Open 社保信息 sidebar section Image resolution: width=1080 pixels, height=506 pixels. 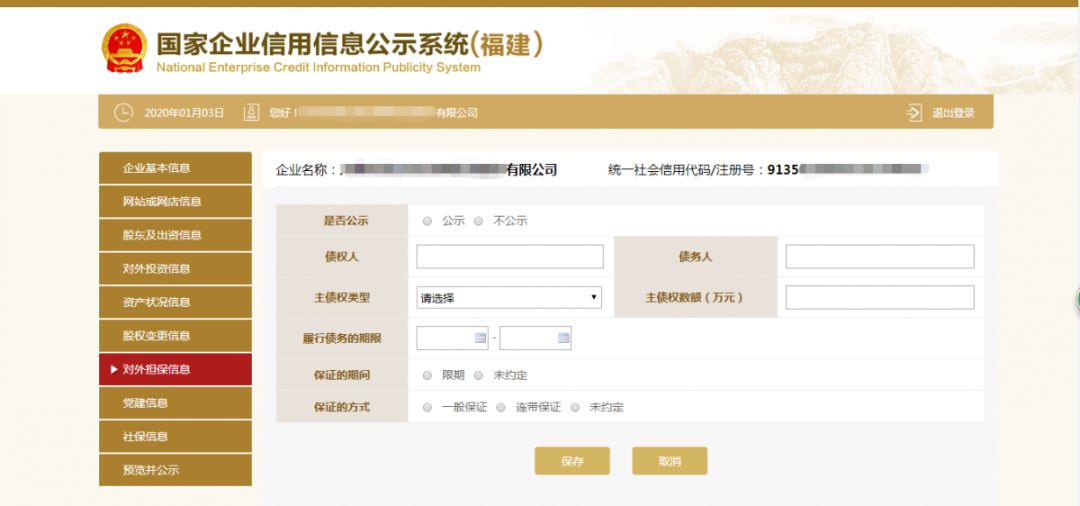click(x=175, y=436)
